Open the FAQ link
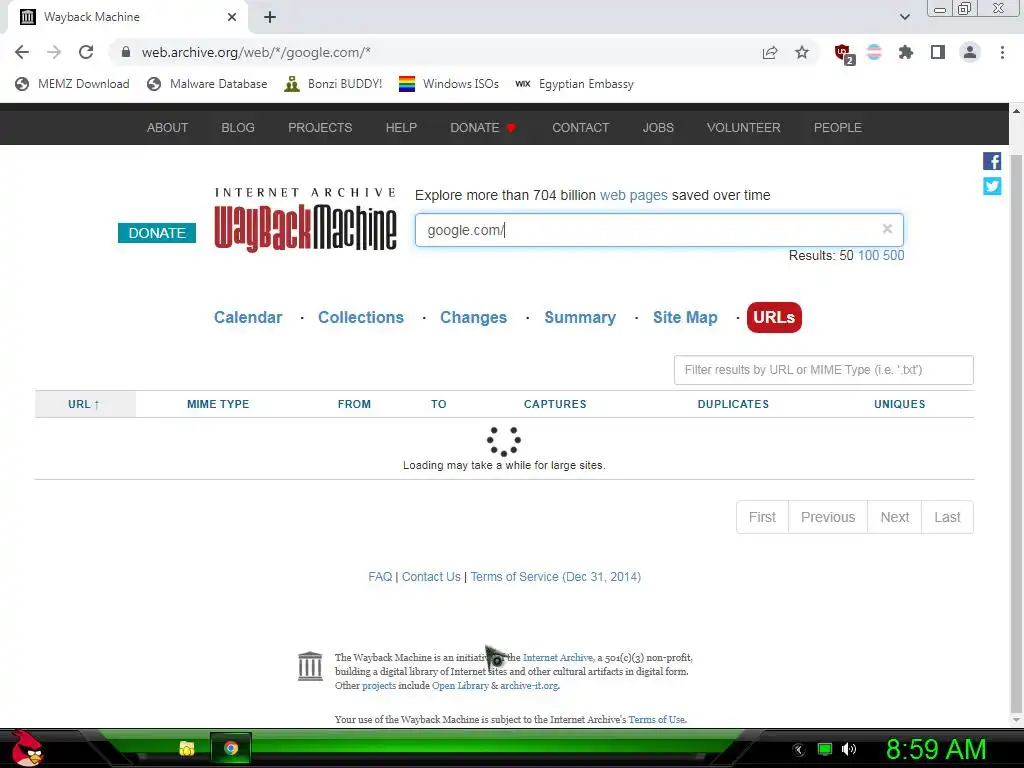Viewport: 1024px width, 768px height. coord(380,577)
